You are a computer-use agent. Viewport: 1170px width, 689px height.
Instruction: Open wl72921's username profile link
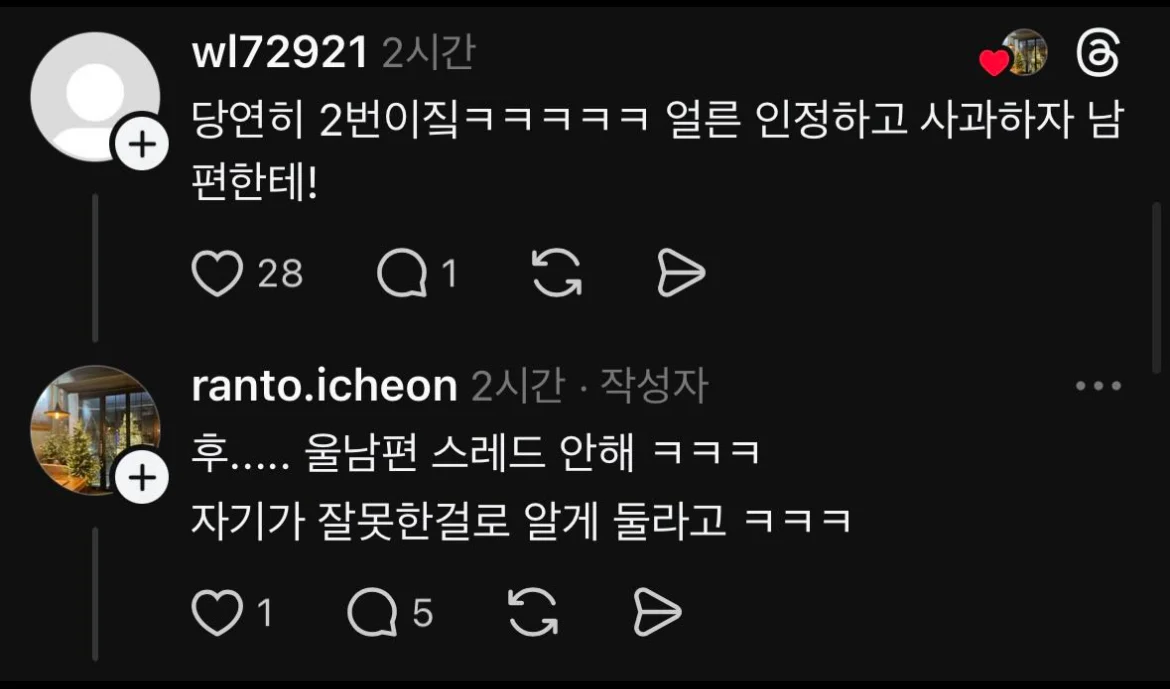[280, 53]
